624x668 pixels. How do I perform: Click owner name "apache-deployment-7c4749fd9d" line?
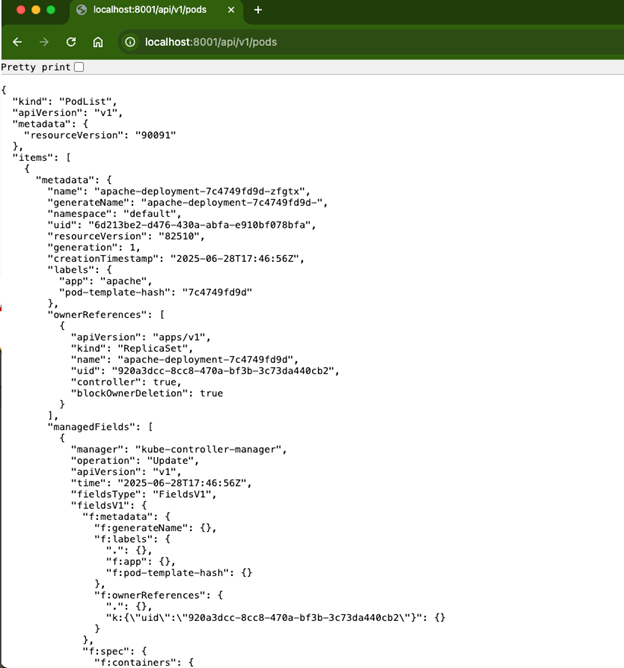pyautogui.click(x=184, y=360)
